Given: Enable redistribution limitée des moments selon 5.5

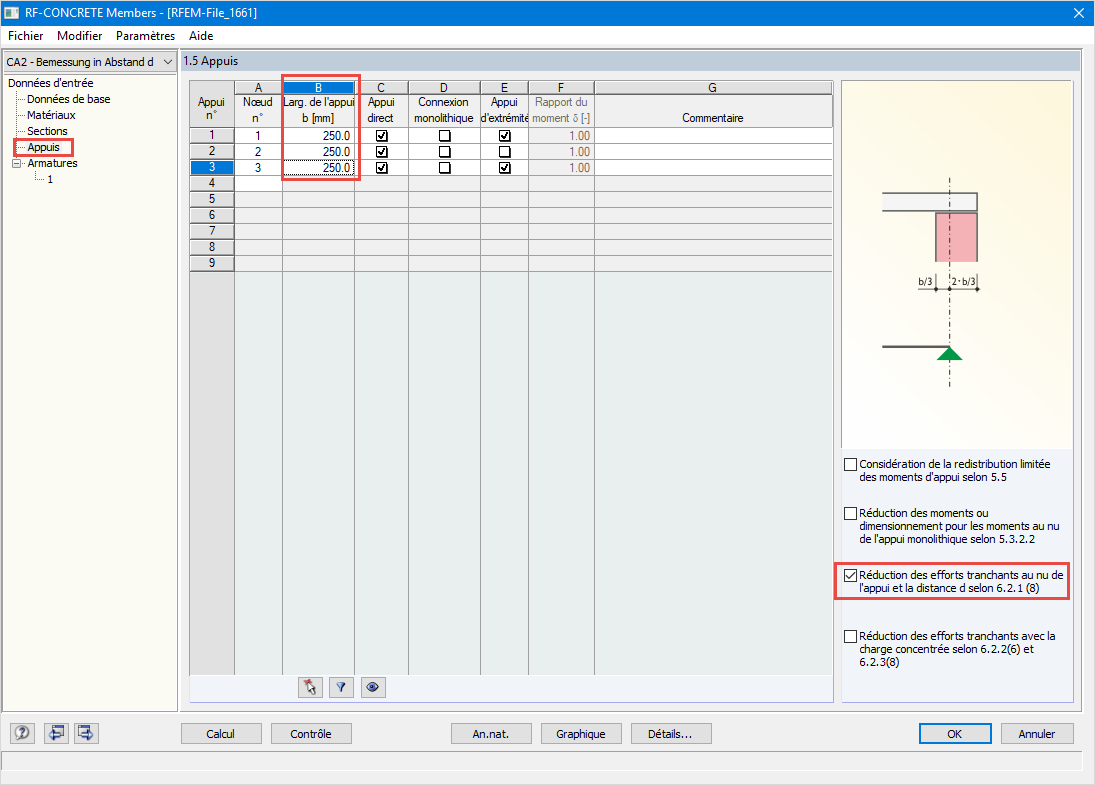Looking at the screenshot, I should pos(850,464).
